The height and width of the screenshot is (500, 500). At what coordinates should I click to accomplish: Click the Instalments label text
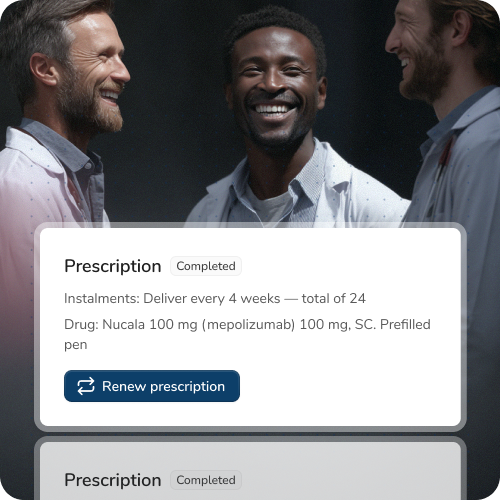tap(102, 298)
